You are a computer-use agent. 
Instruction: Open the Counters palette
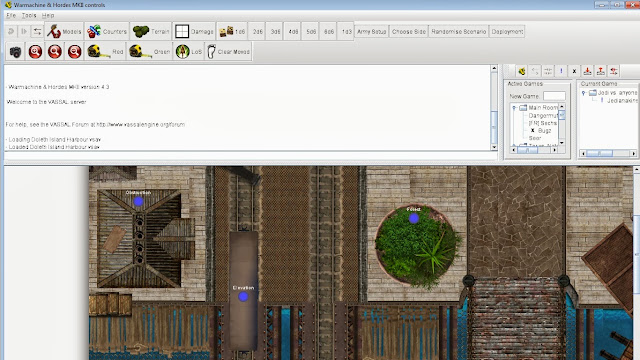[107, 31]
